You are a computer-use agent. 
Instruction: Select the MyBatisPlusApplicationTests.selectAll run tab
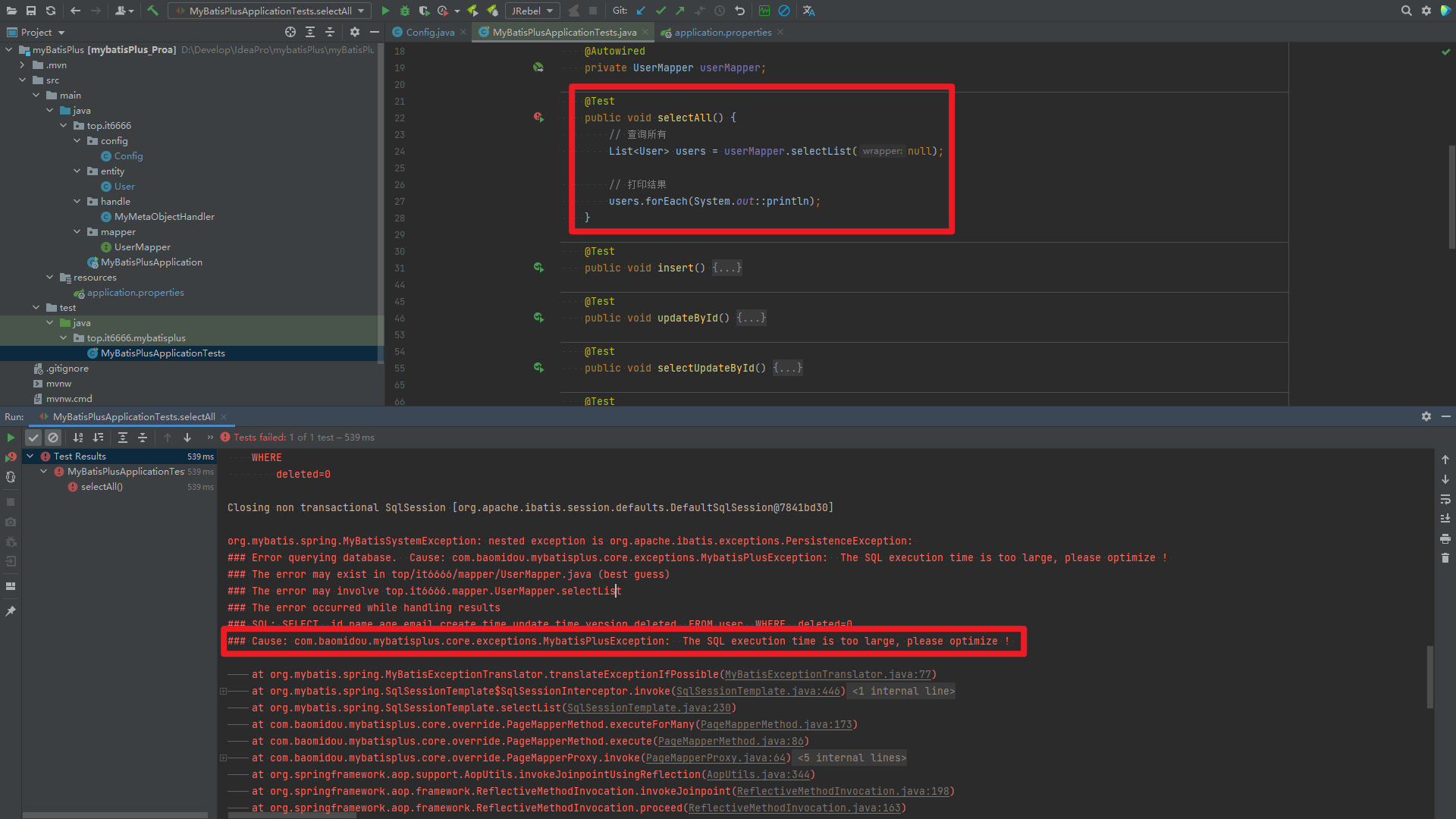133,417
